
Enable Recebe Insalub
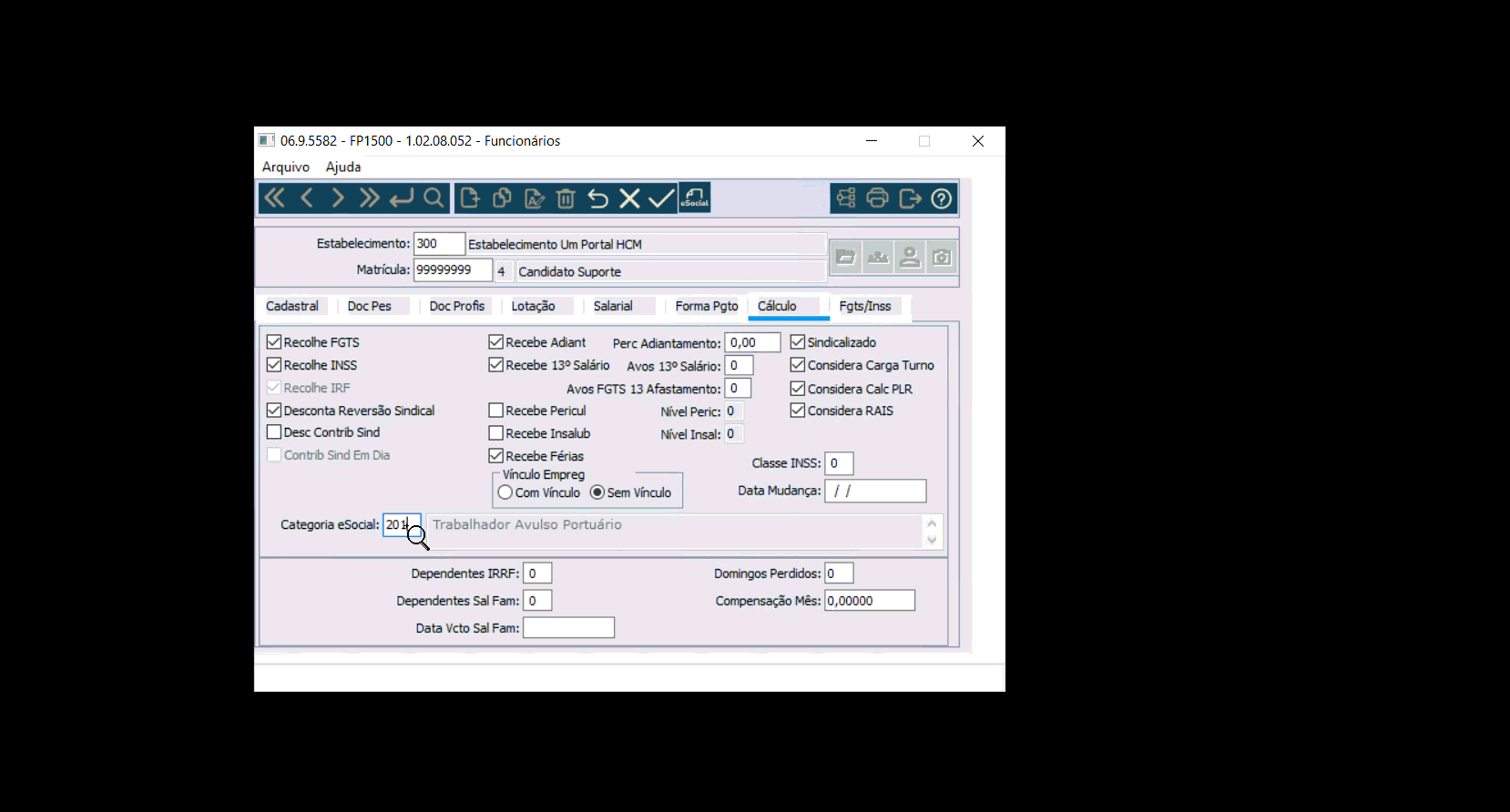(x=496, y=433)
